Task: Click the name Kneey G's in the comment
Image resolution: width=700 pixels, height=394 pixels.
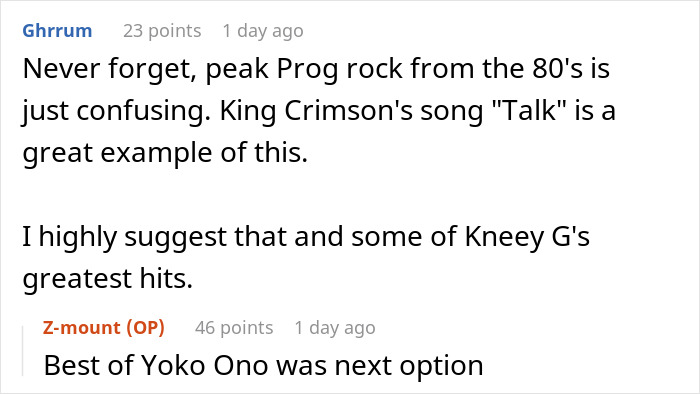Action: point(527,236)
